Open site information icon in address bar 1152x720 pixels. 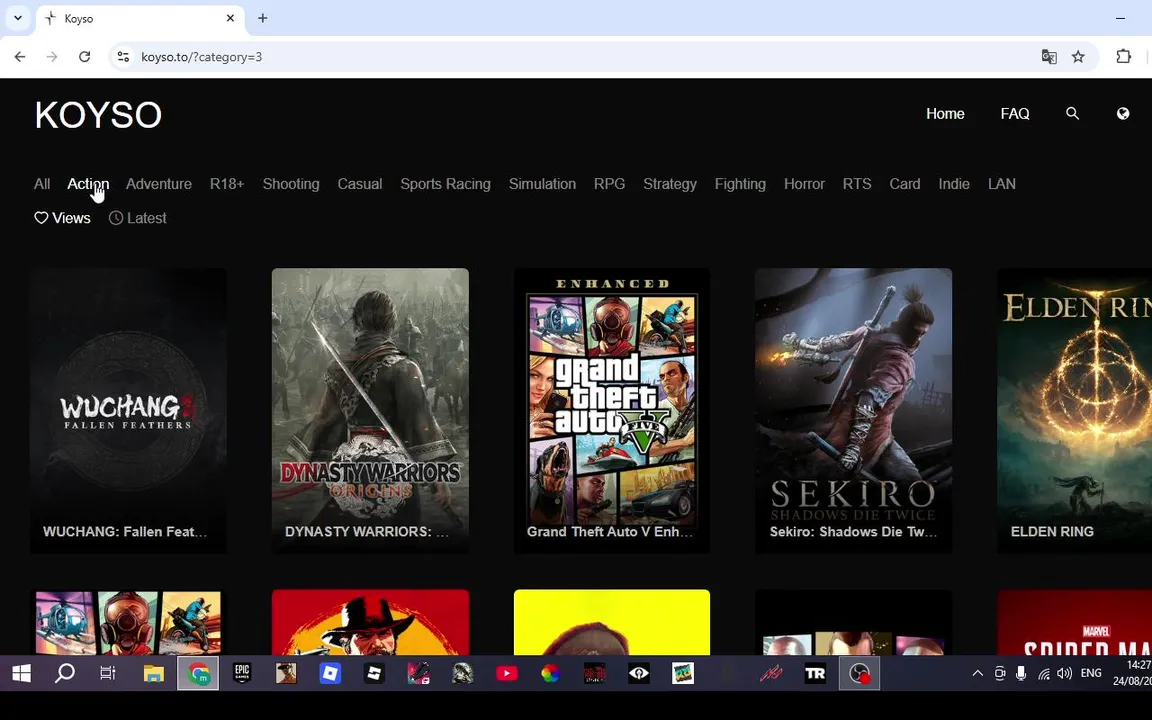(x=123, y=57)
